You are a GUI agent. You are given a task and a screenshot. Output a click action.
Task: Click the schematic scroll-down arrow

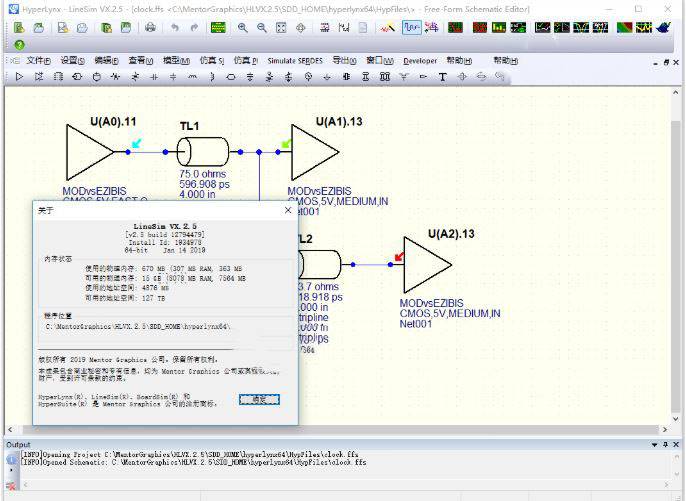676,419
